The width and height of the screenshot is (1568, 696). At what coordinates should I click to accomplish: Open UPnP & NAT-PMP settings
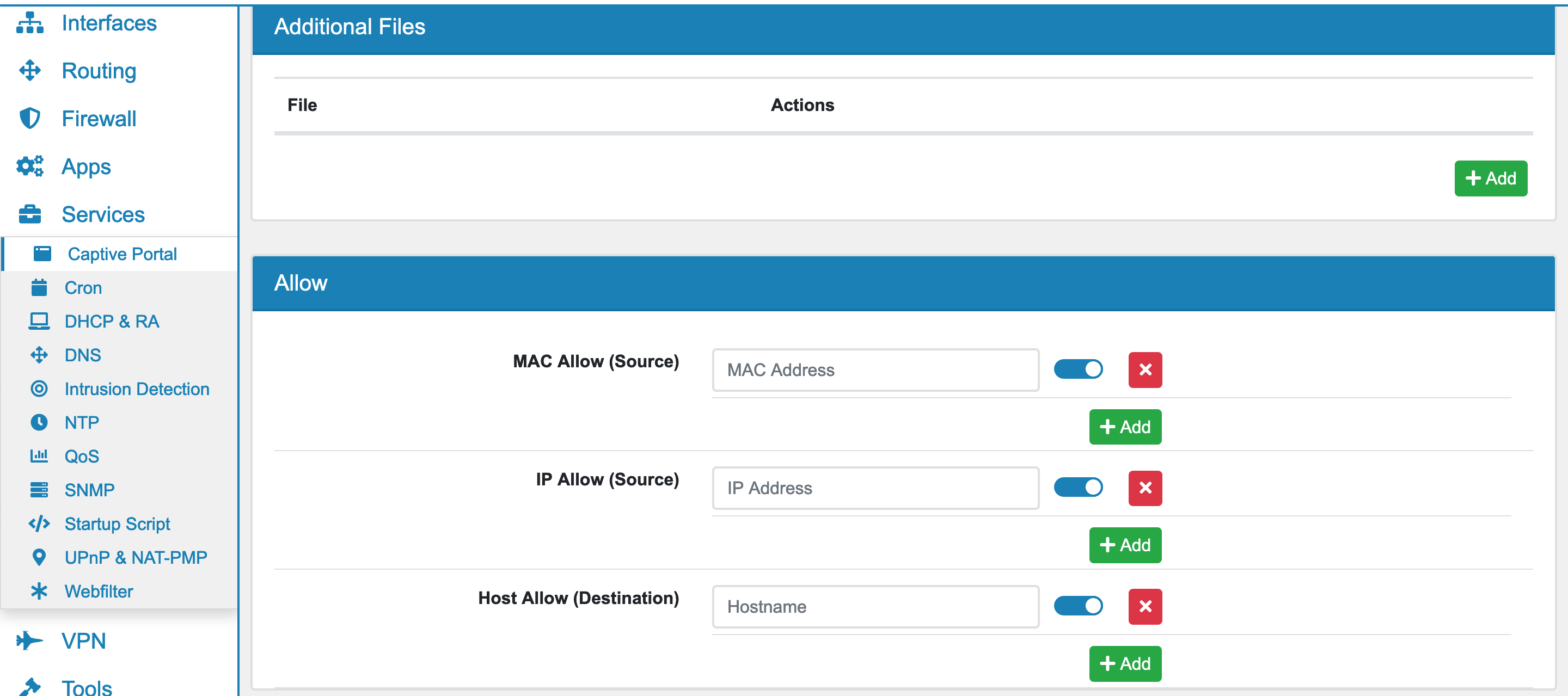(136, 557)
